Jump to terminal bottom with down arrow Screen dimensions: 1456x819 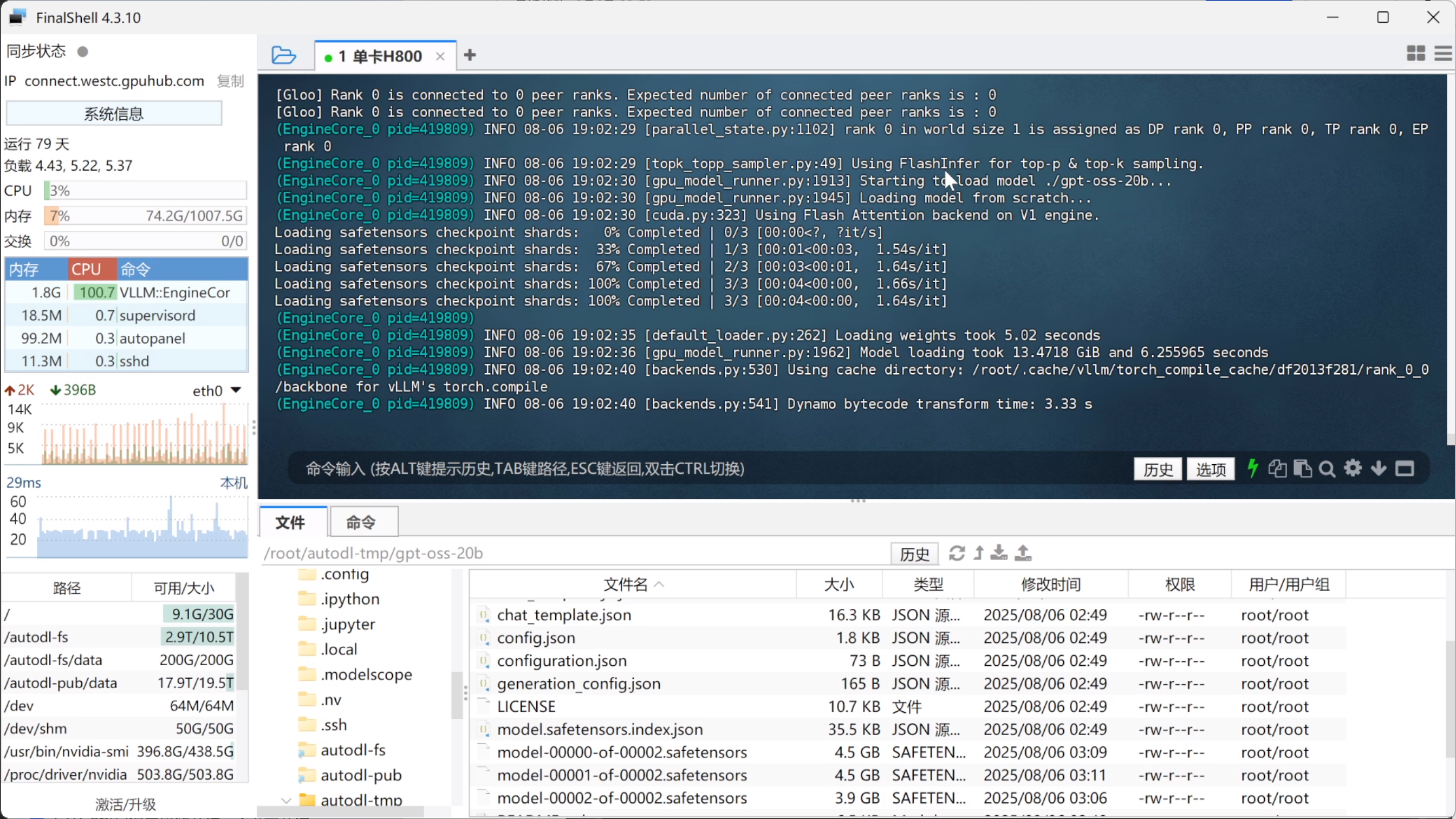[x=1379, y=469]
